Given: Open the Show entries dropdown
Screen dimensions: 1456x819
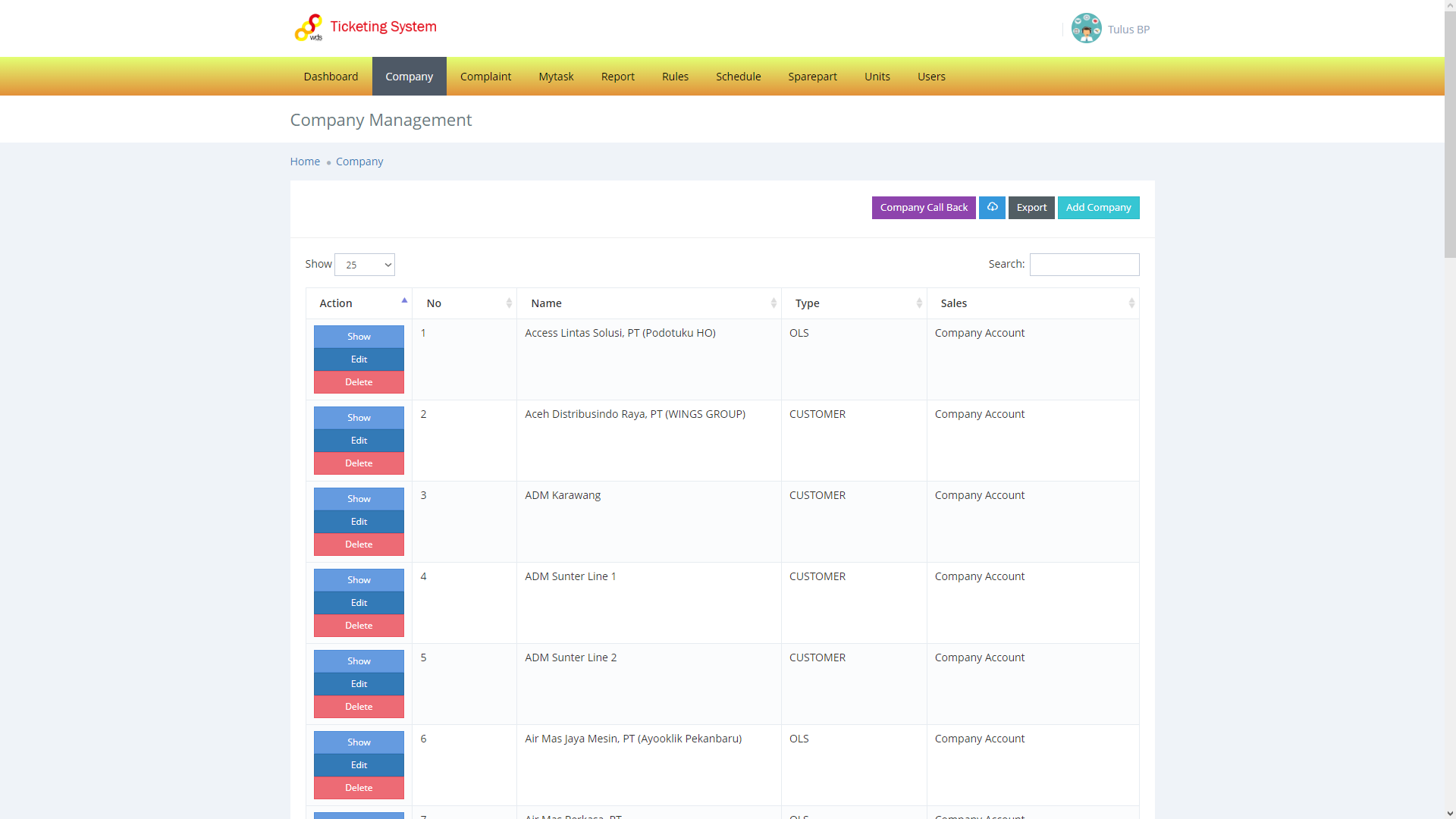Looking at the screenshot, I should coord(365,265).
